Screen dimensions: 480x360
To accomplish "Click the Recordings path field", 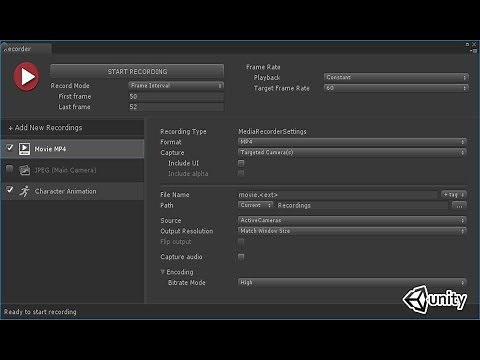I will point(362,205).
